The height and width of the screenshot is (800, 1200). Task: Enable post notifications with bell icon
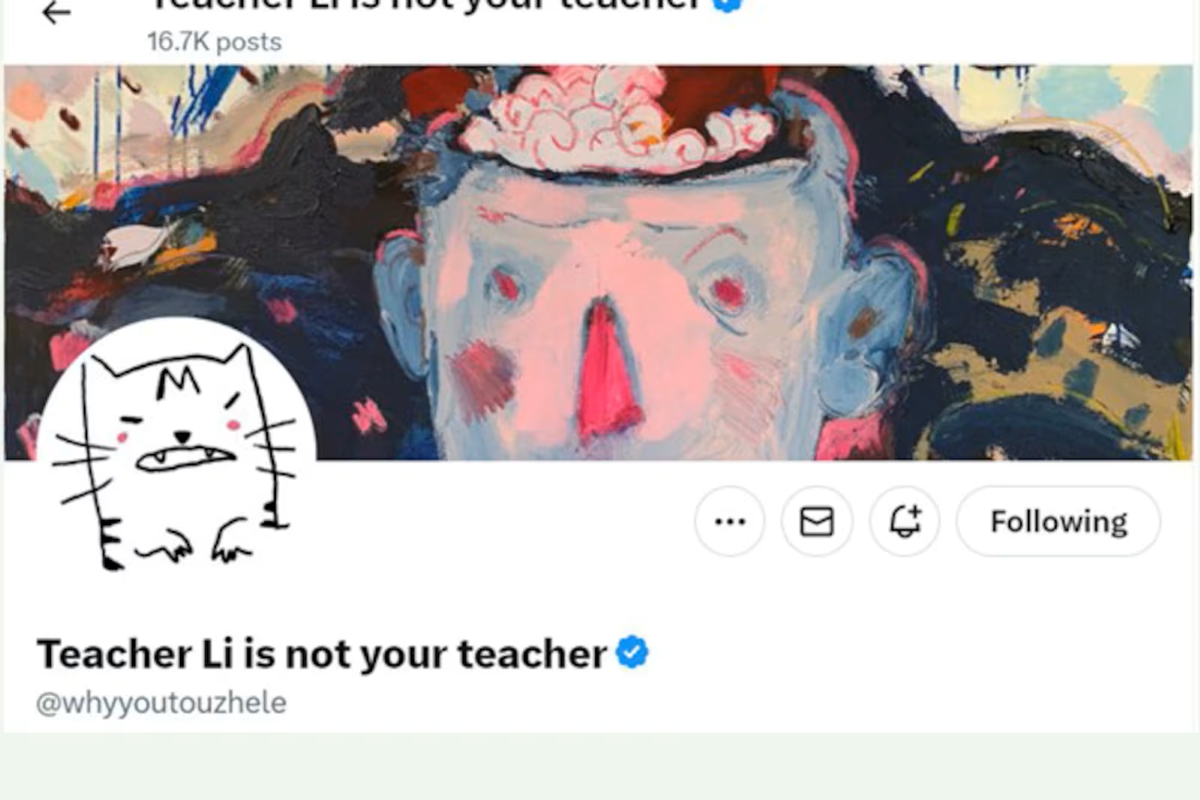pos(905,521)
